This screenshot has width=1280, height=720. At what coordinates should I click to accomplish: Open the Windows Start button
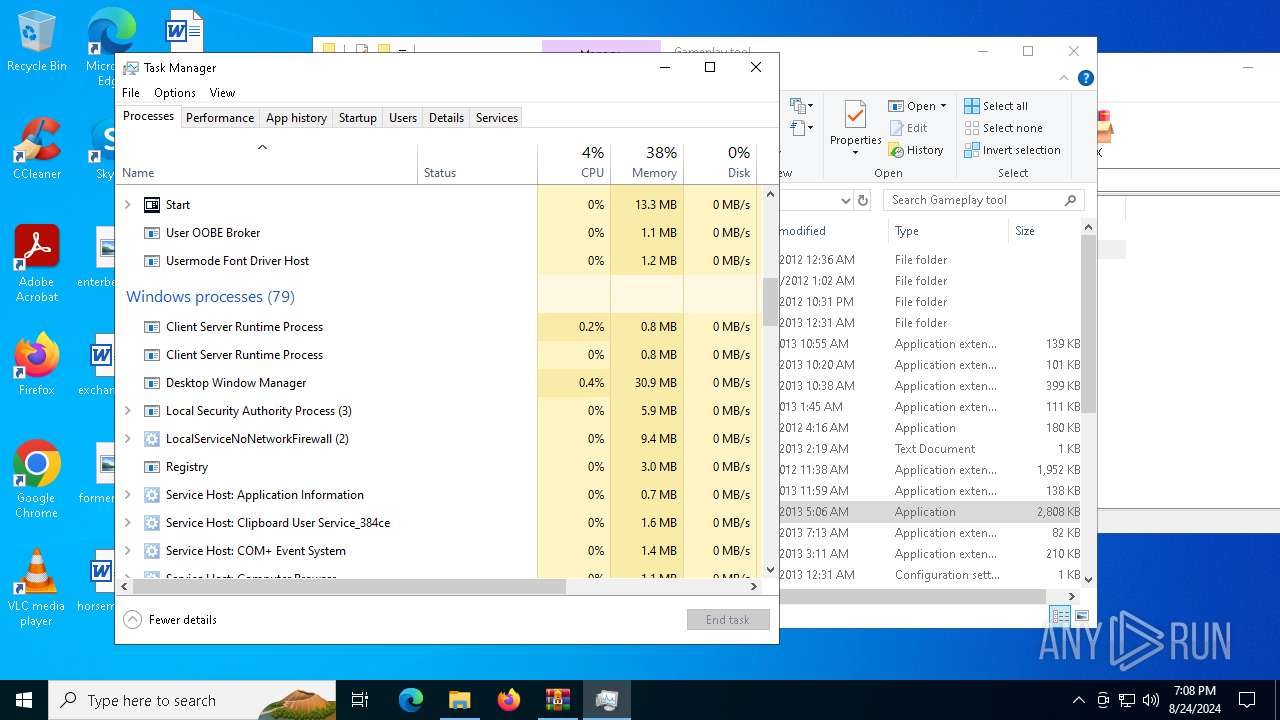(x=24, y=700)
